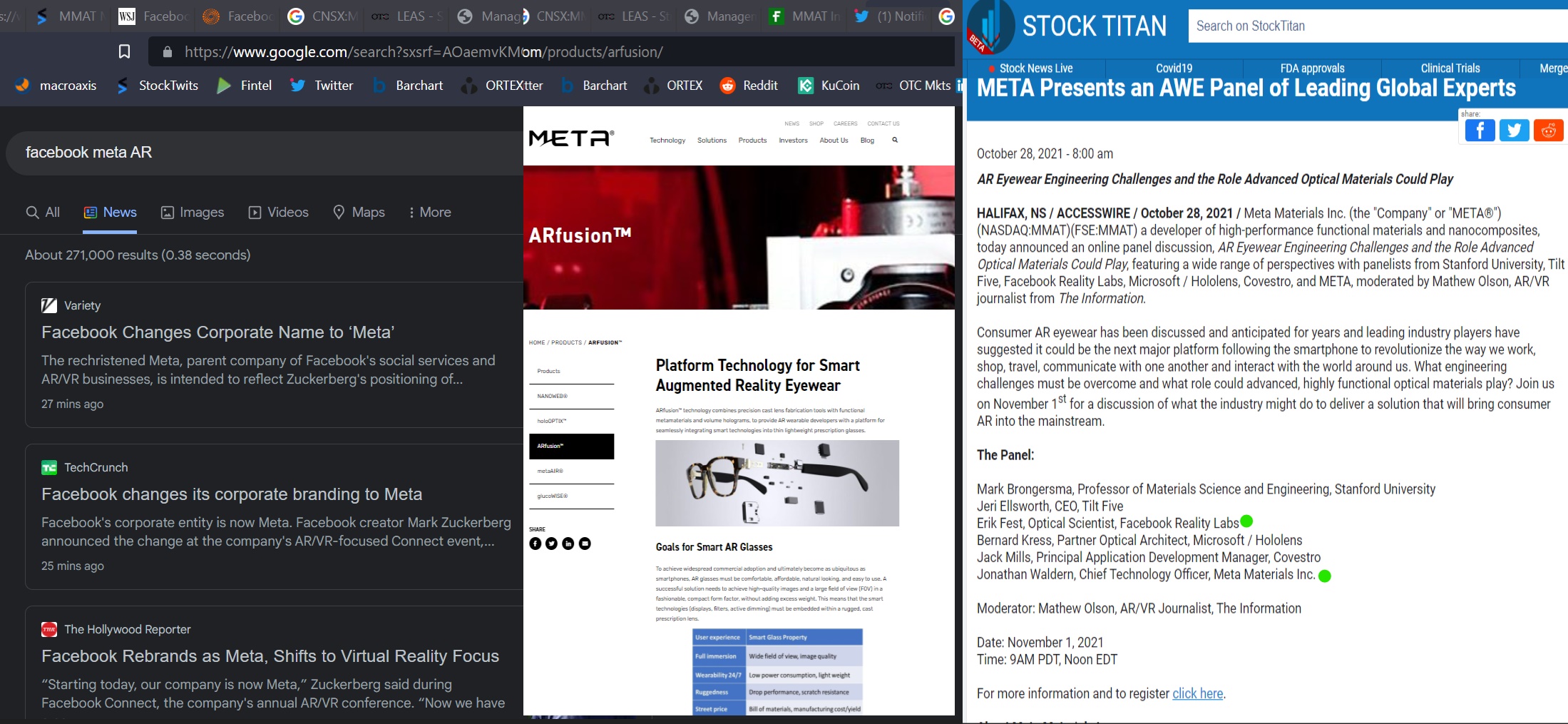
Task: Share META page via email round icon
Action: (585, 544)
